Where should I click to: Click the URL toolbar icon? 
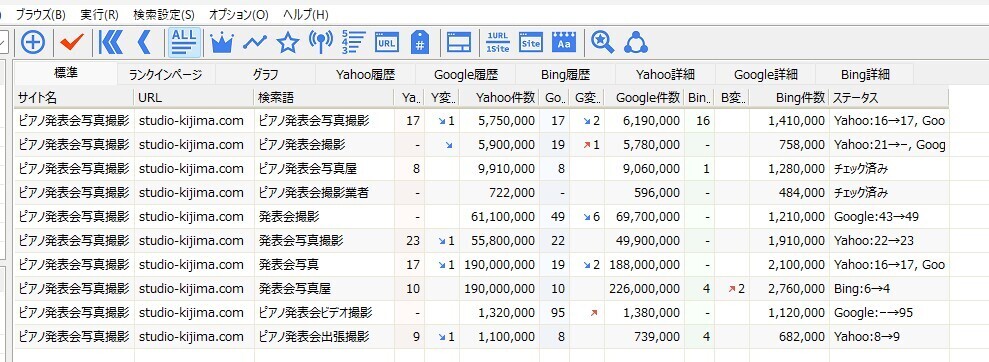click(x=387, y=42)
